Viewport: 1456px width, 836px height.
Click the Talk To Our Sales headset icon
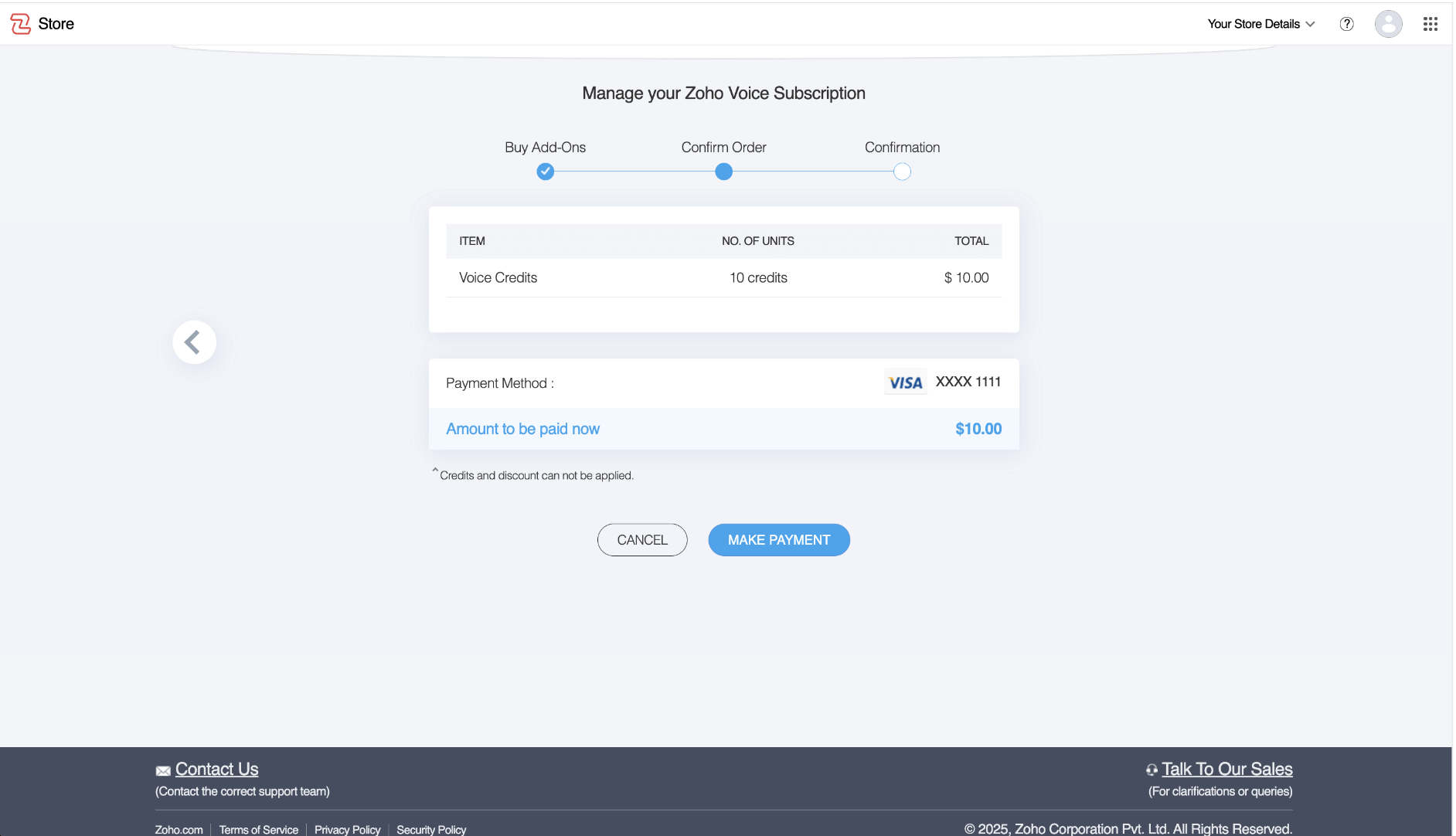[x=1152, y=770]
